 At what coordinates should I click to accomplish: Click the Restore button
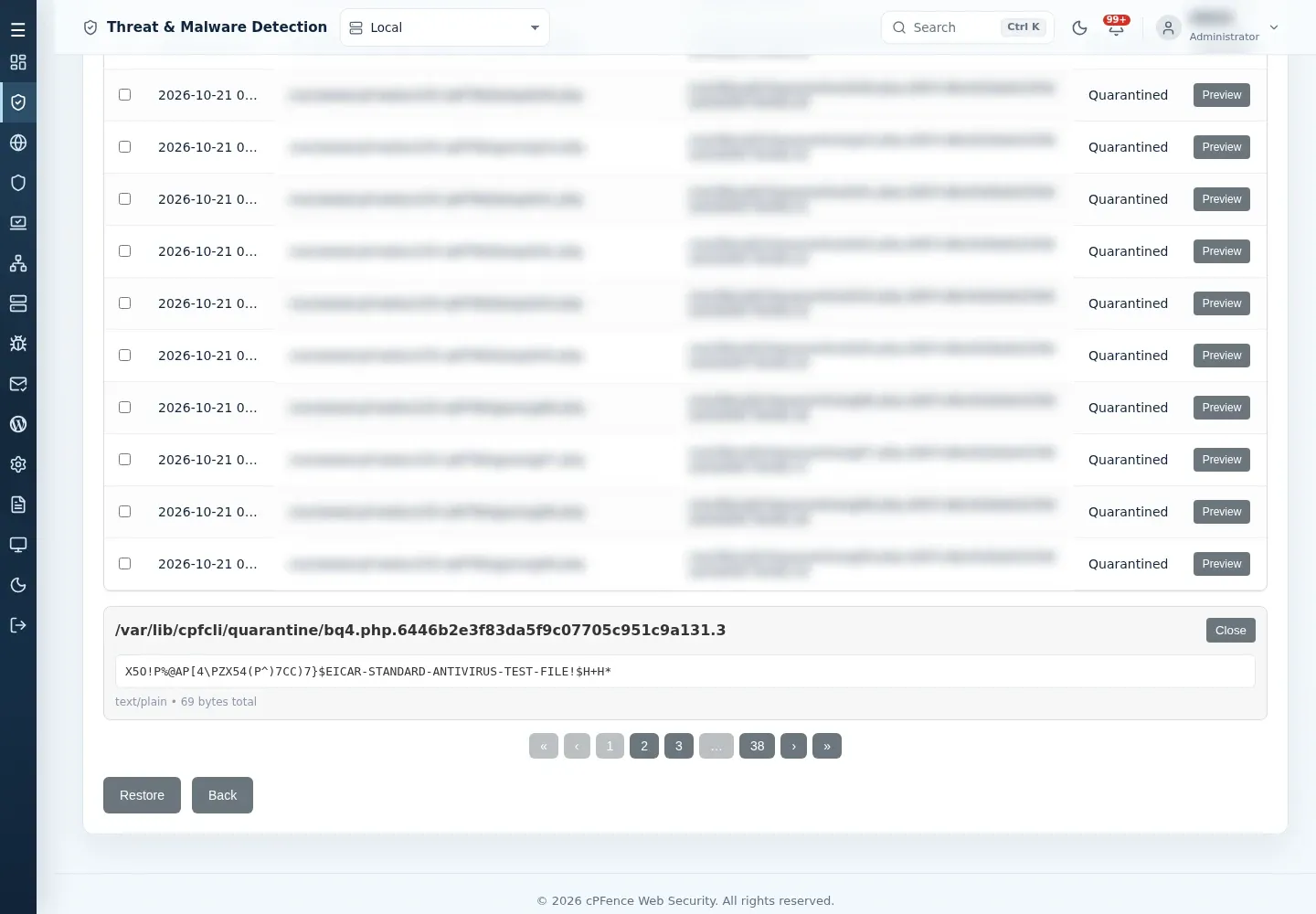coord(142,795)
